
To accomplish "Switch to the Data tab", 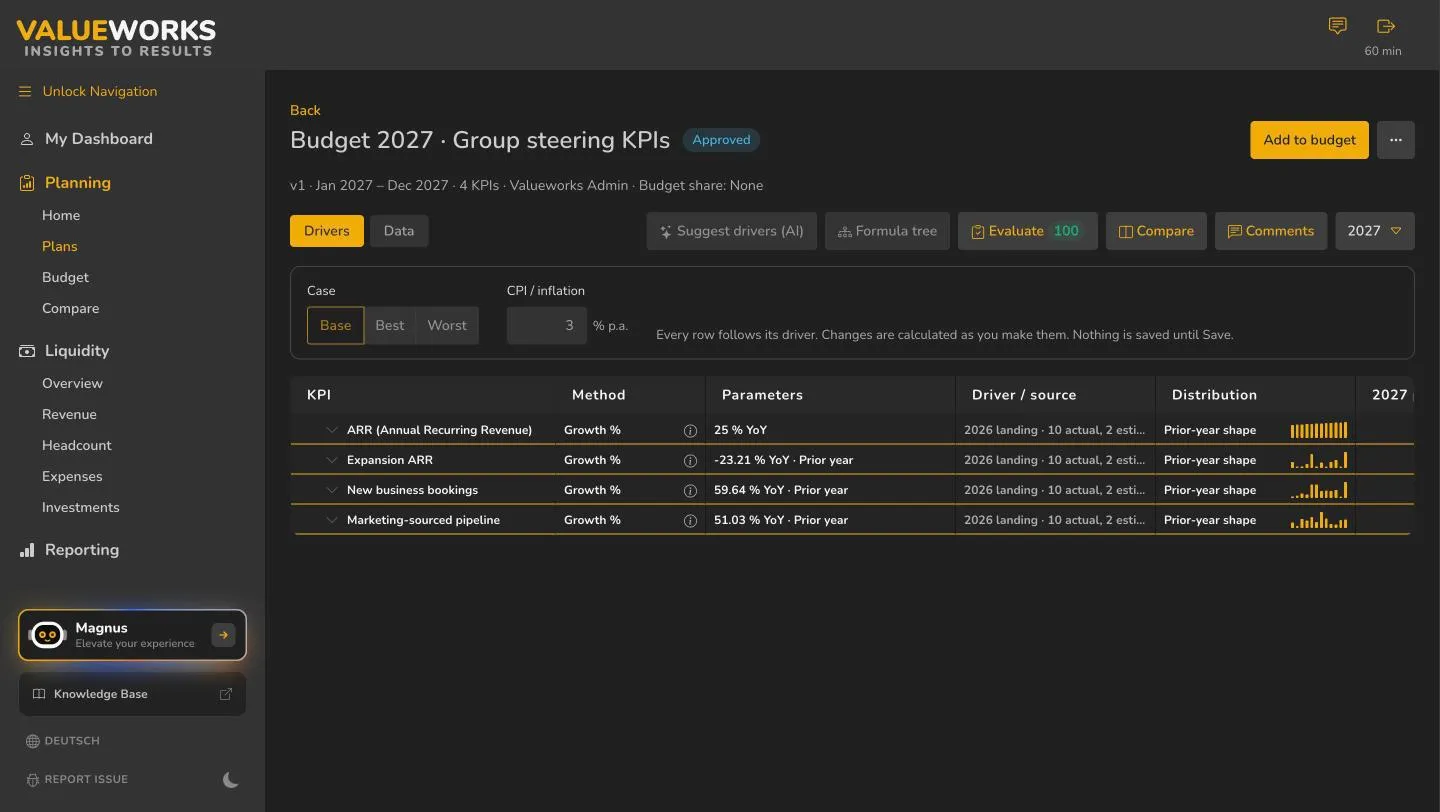I will coord(399,231).
